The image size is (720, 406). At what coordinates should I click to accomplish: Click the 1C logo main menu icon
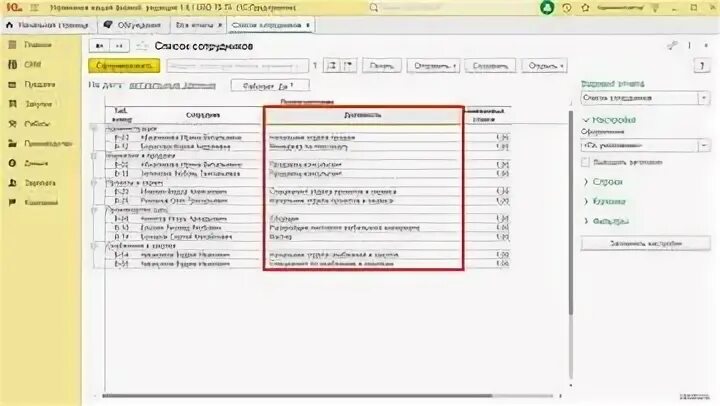click(14, 7)
